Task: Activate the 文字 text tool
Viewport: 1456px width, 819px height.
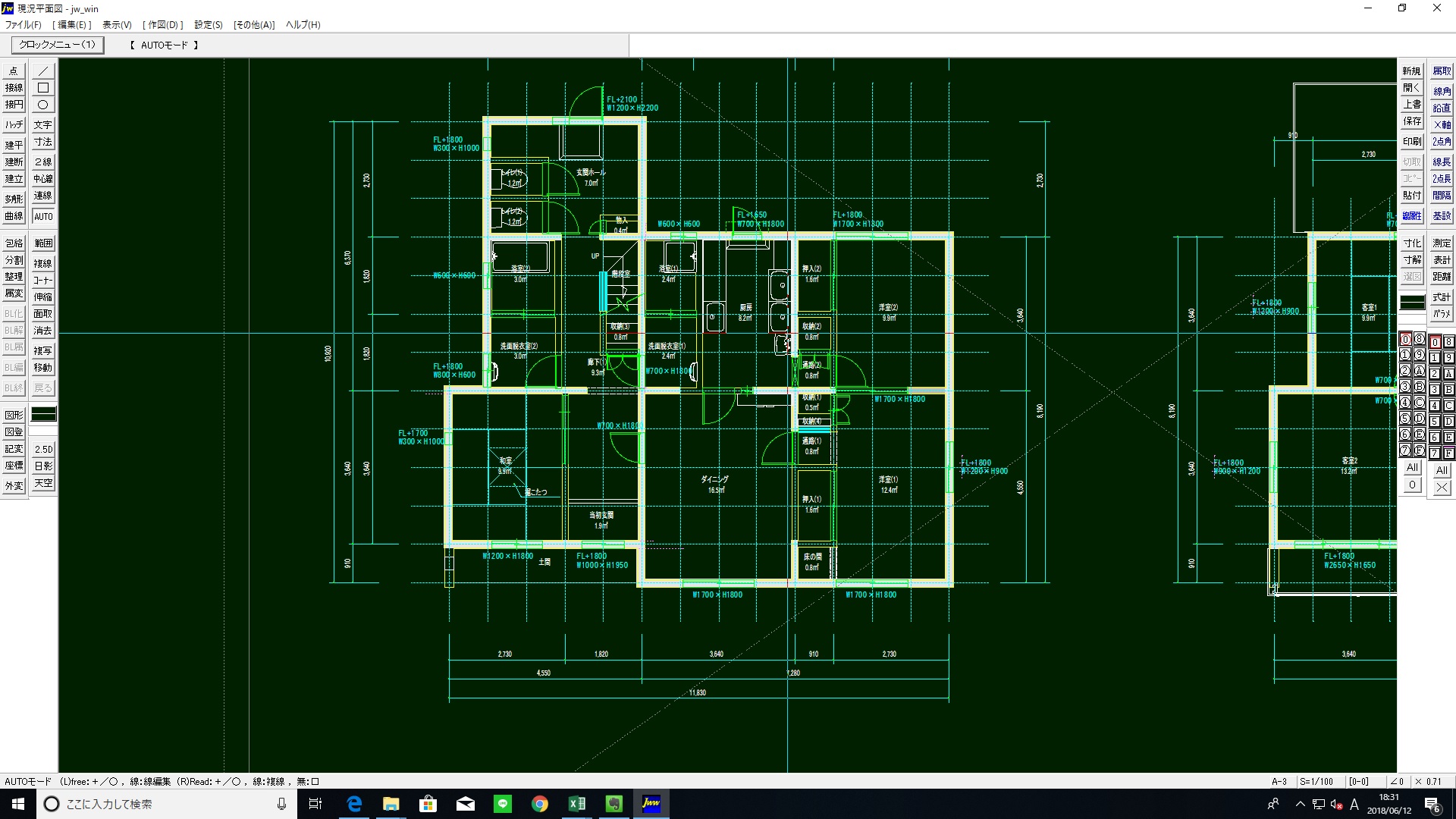Action: coord(43,125)
